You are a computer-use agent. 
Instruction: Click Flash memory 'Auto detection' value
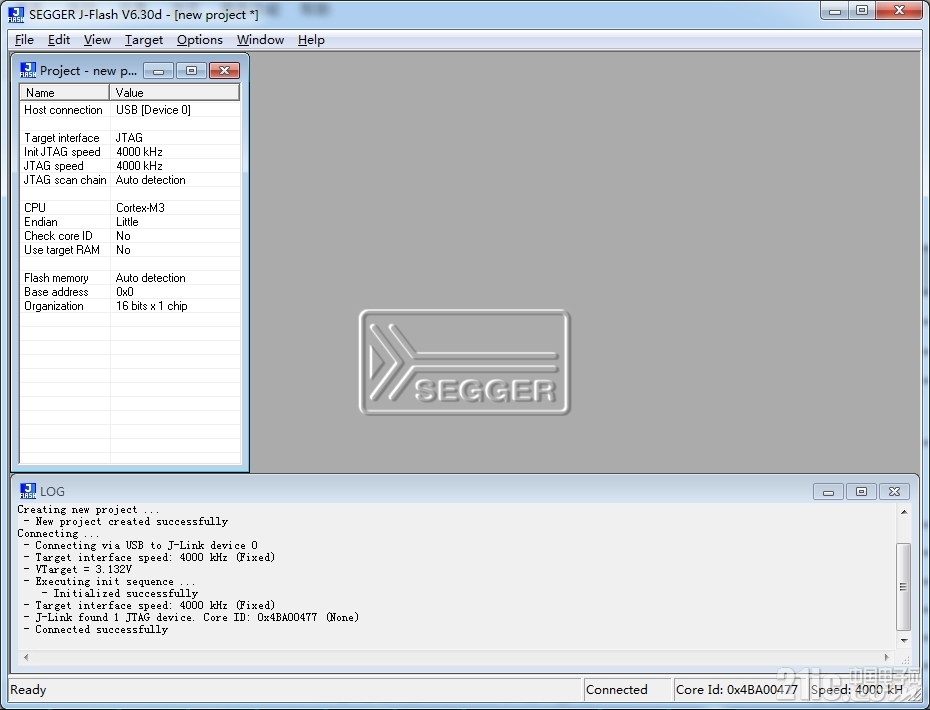point(151,278)
